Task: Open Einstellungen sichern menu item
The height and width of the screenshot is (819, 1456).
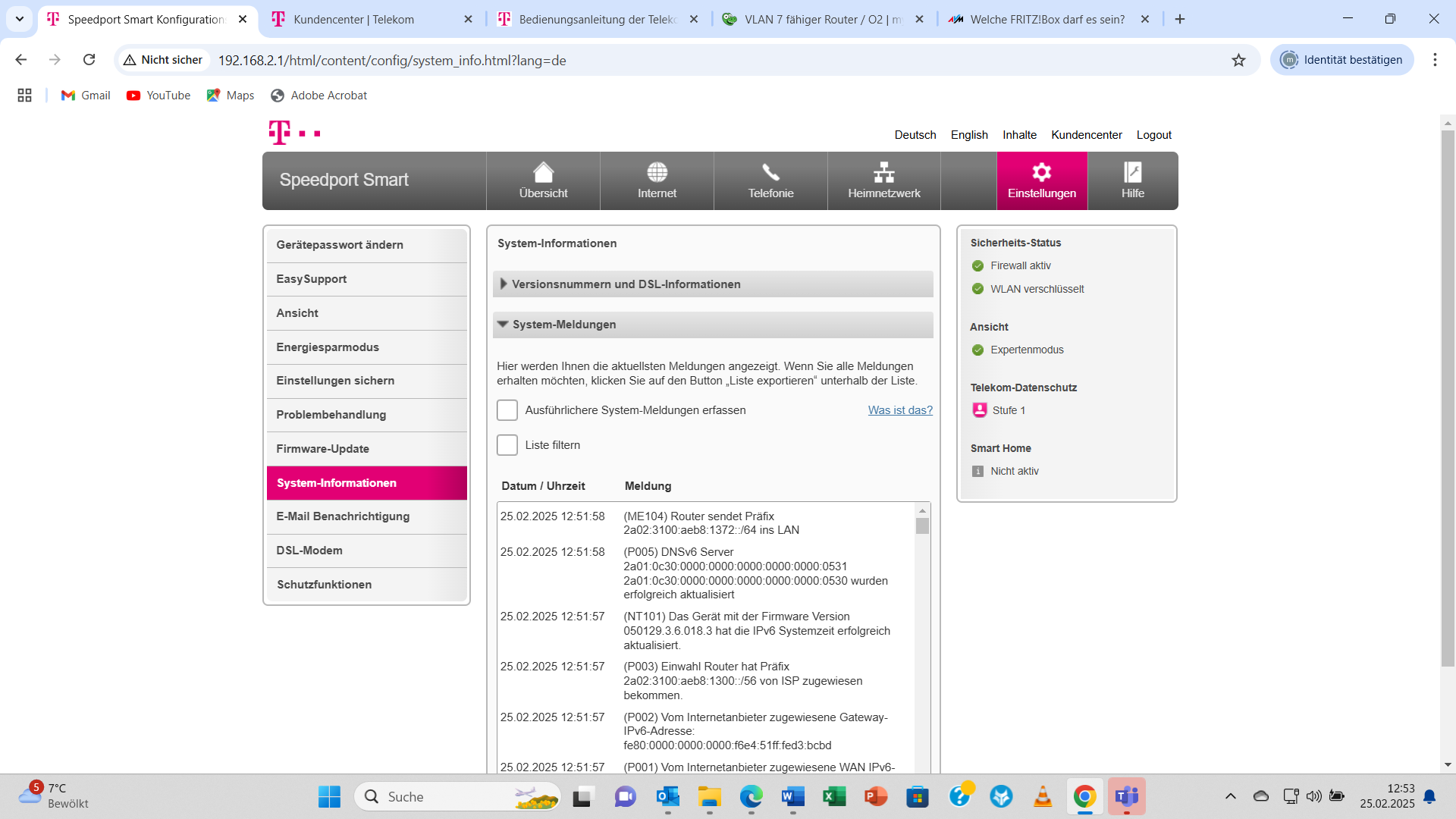Action: pos(367,381)
